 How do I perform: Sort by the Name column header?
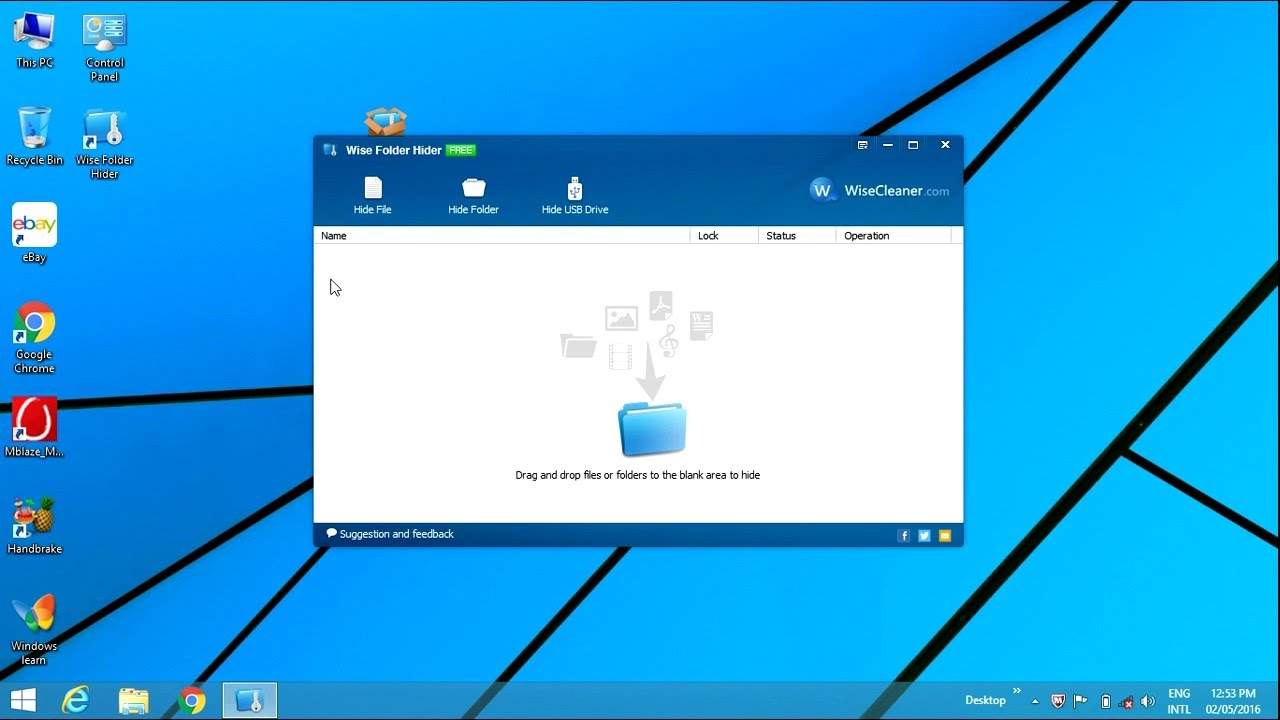pyautogui.click(x=502, y=236)
